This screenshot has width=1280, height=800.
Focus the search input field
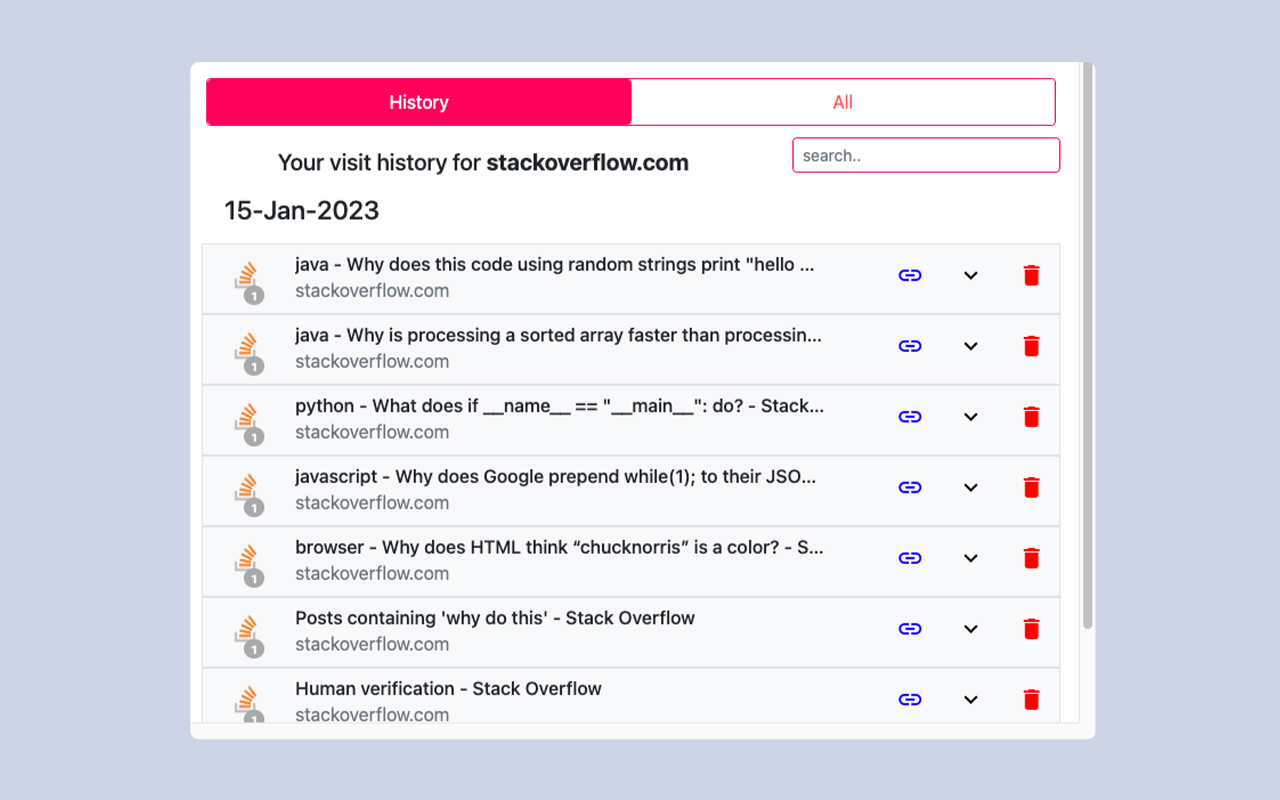tap(926, 155)
